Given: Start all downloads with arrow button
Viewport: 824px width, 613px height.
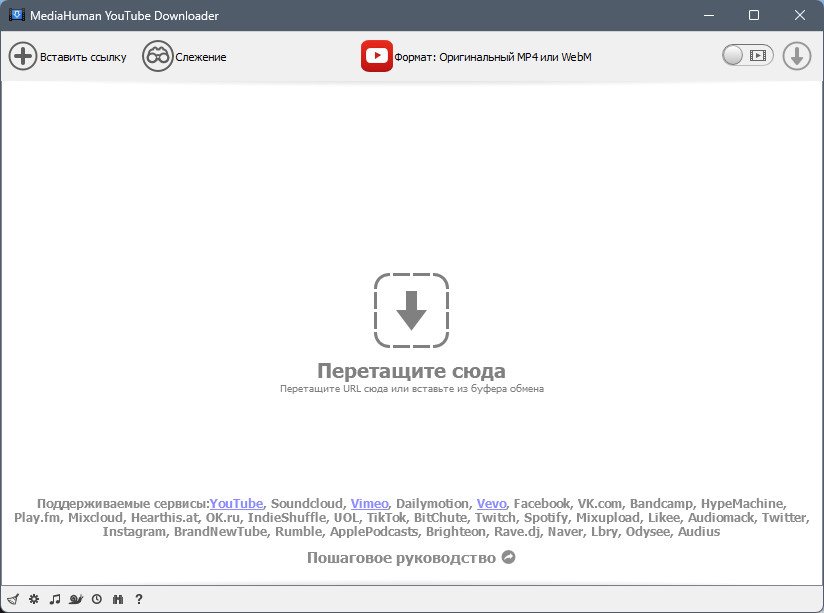Looking at the screenshot, I should [797, 56].
